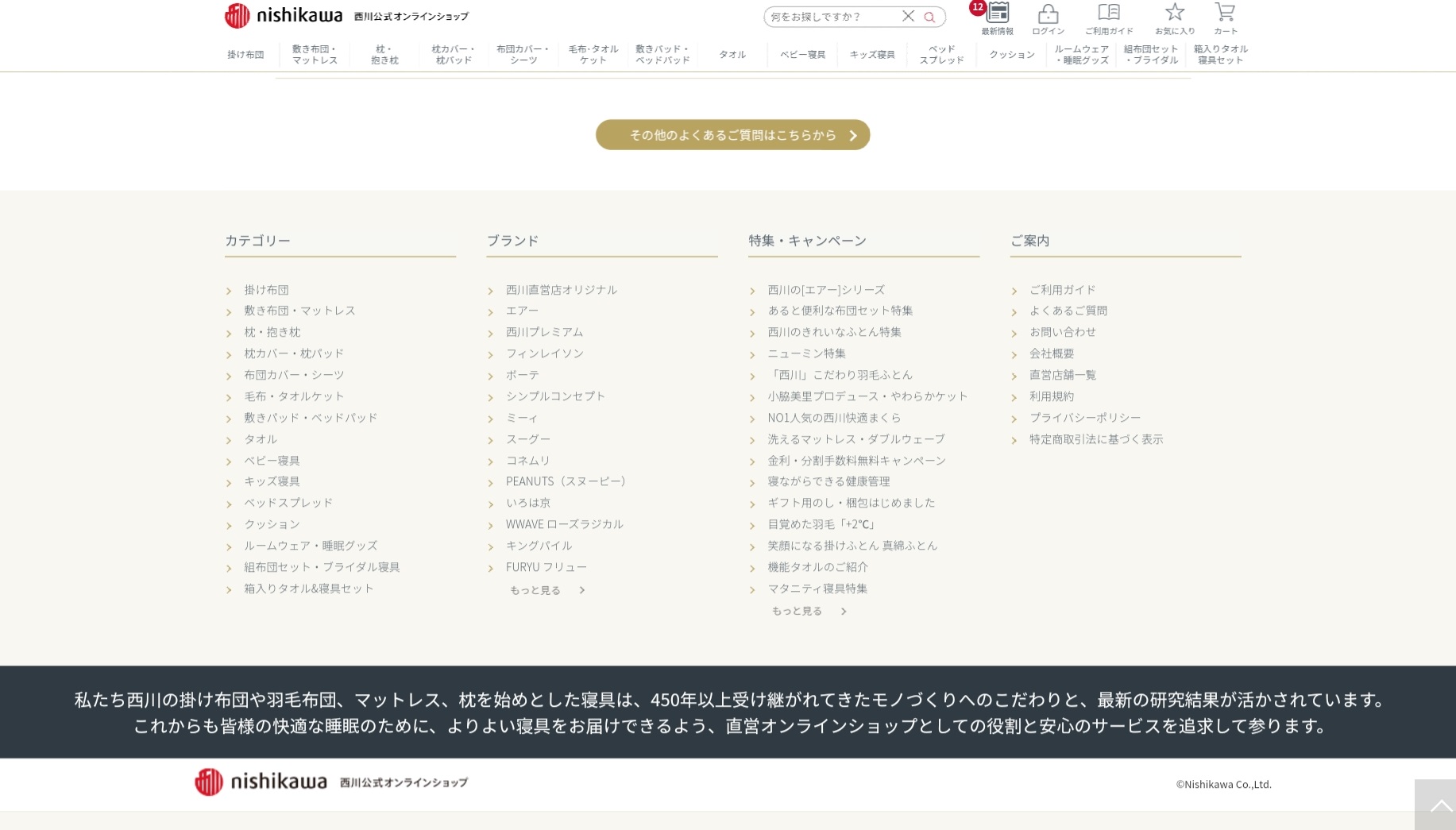Viewport: 1456px width, 830px height.
Task: Open お問い合わせ link in footer
Action: tap(1062, 332)
